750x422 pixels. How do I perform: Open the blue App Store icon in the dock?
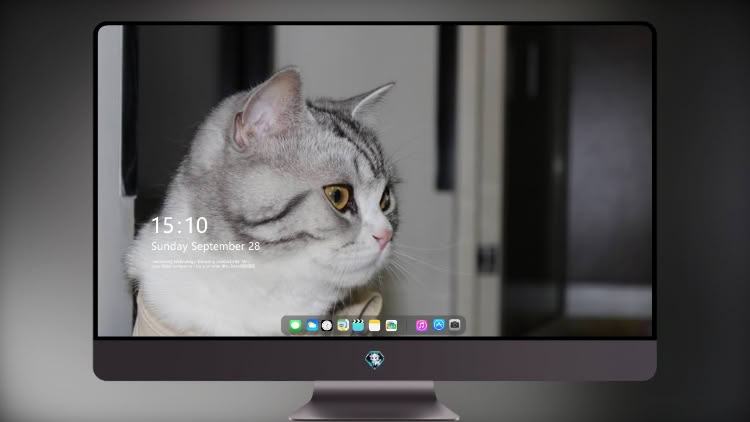(439, 325)
